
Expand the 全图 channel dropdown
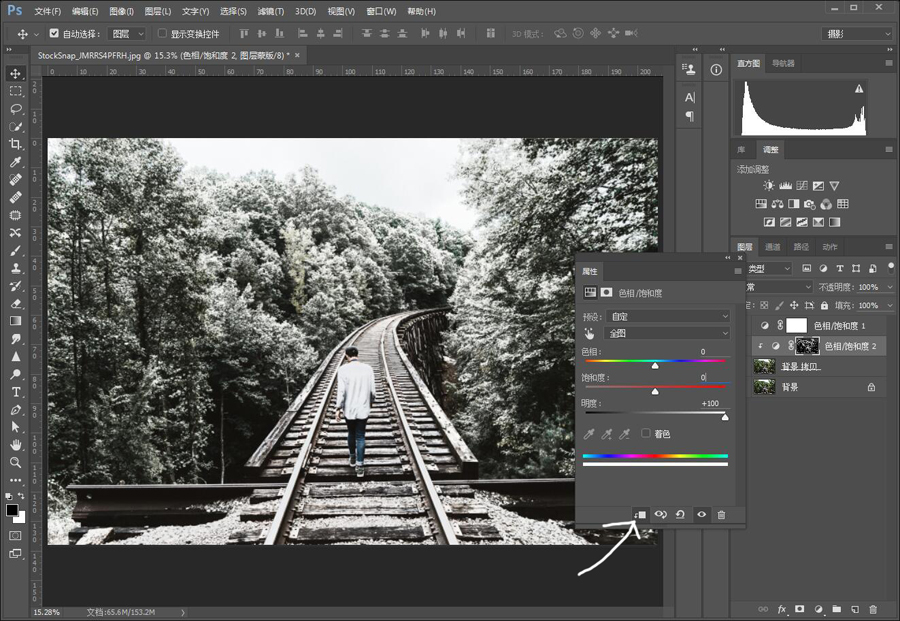(x=668, y=333)
